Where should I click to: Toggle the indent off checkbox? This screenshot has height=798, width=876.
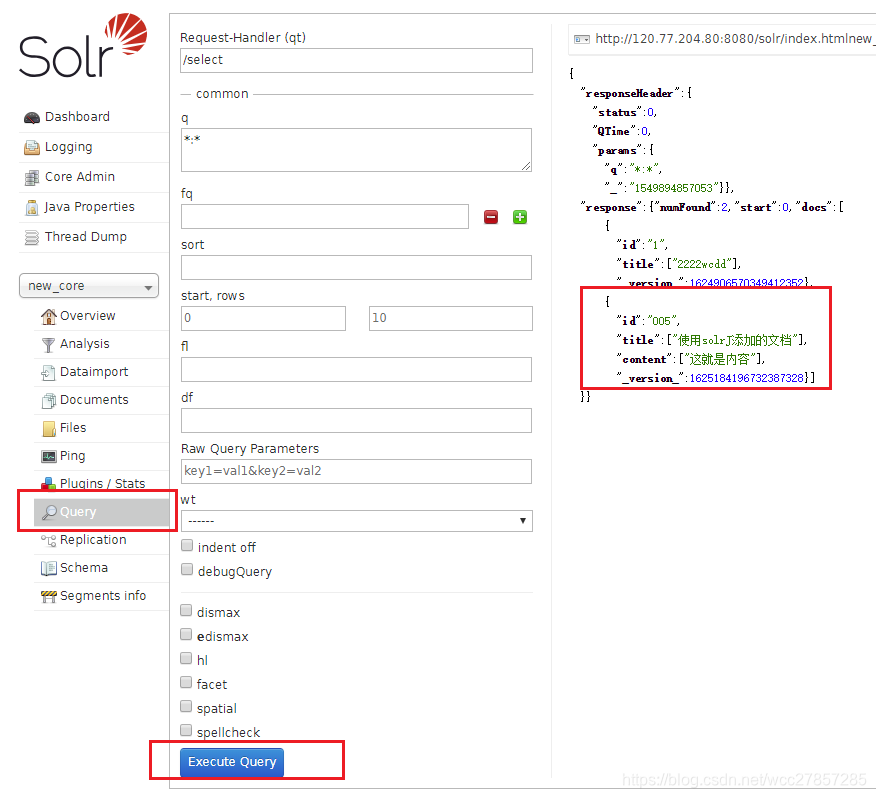(x=187, y=545)
